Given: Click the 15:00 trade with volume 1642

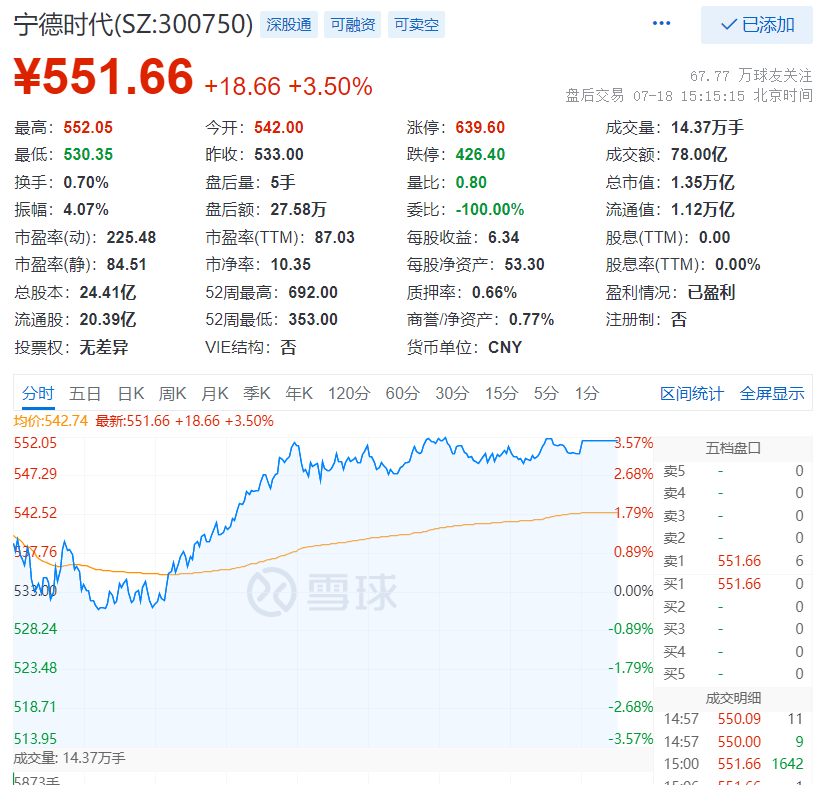Looking at the screenshot, I should point(733,764).
